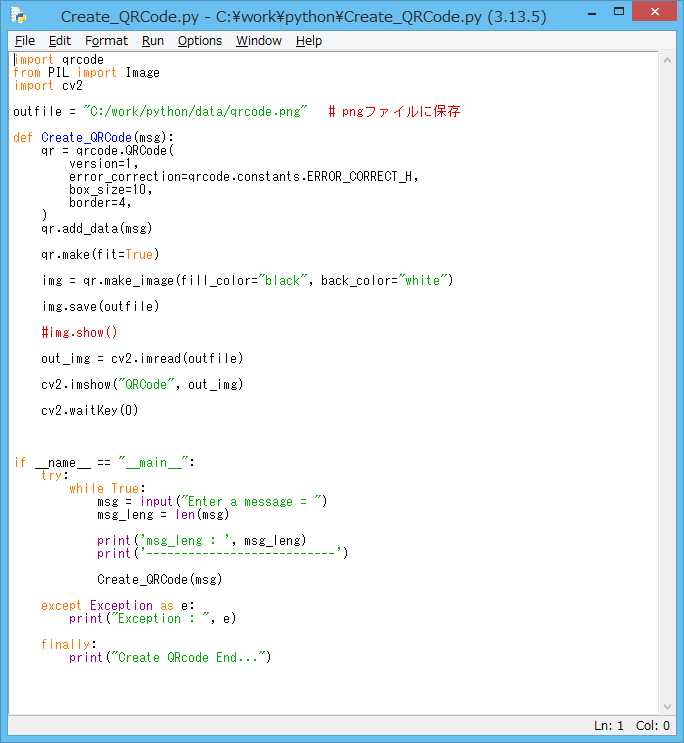The height and width of the screenshot is (743, 684).
Task: Open the File menu
Action: [25, 40]
